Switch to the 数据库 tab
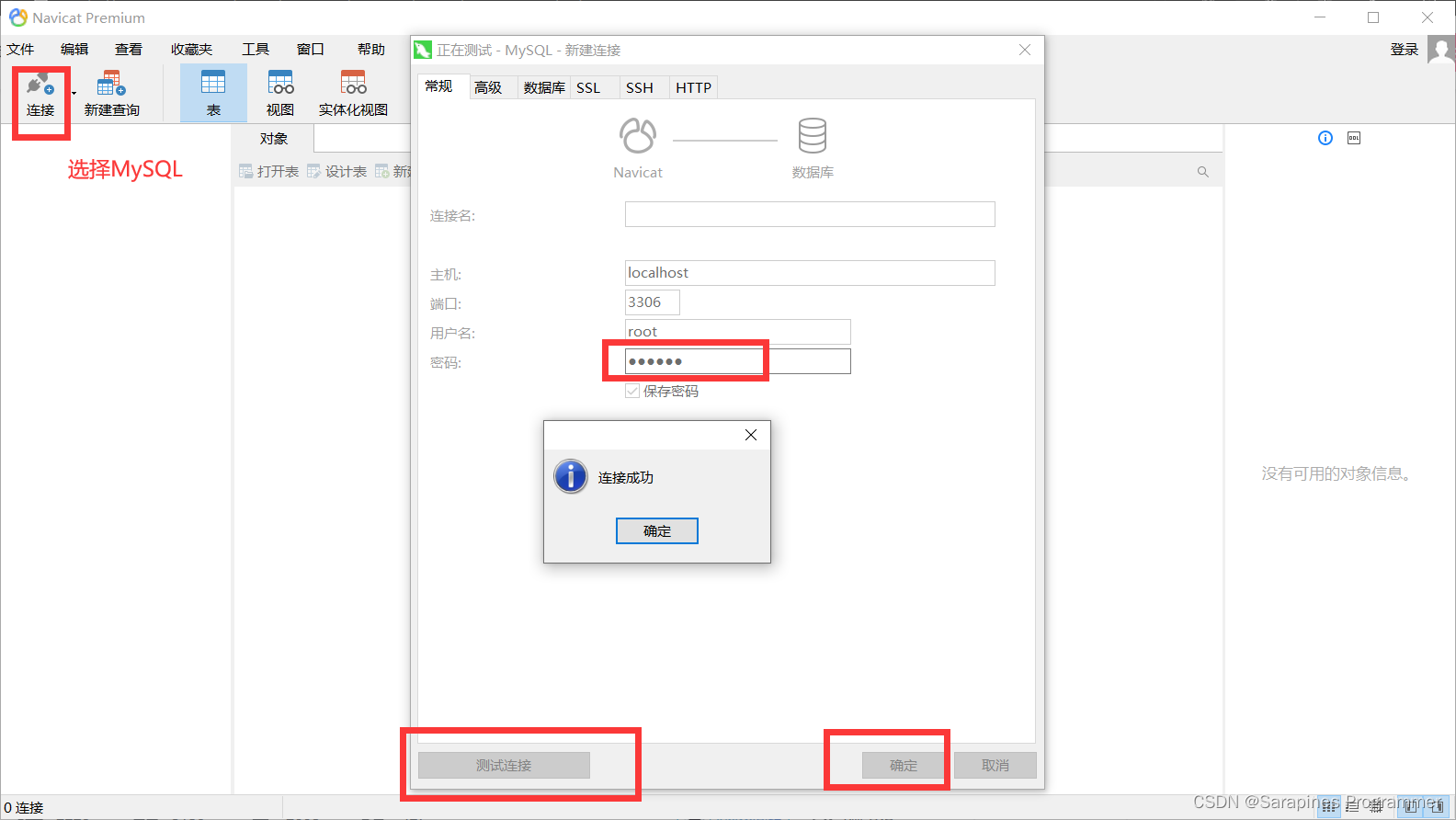Image resolution: width=1456 pixels, height=820 pixels. point(544,87)
